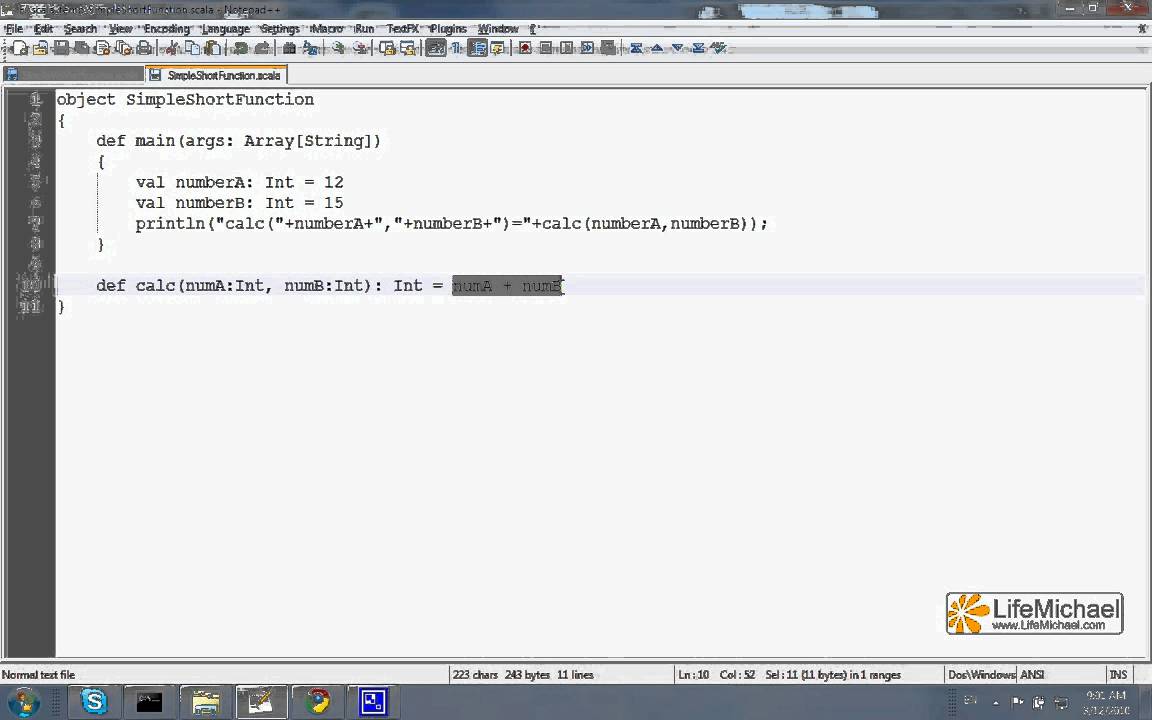Cut selection with the scissors icon

click(171, 48)
